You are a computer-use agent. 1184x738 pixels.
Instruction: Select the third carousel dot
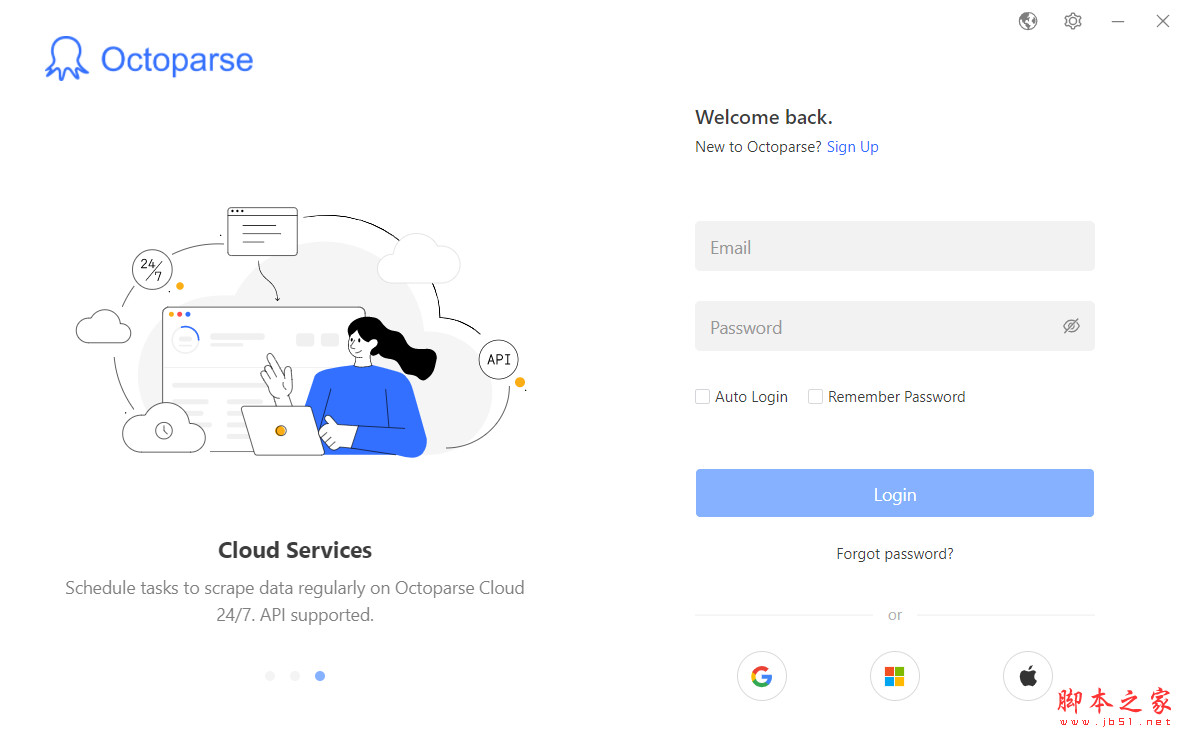click(x=320, y=676)
